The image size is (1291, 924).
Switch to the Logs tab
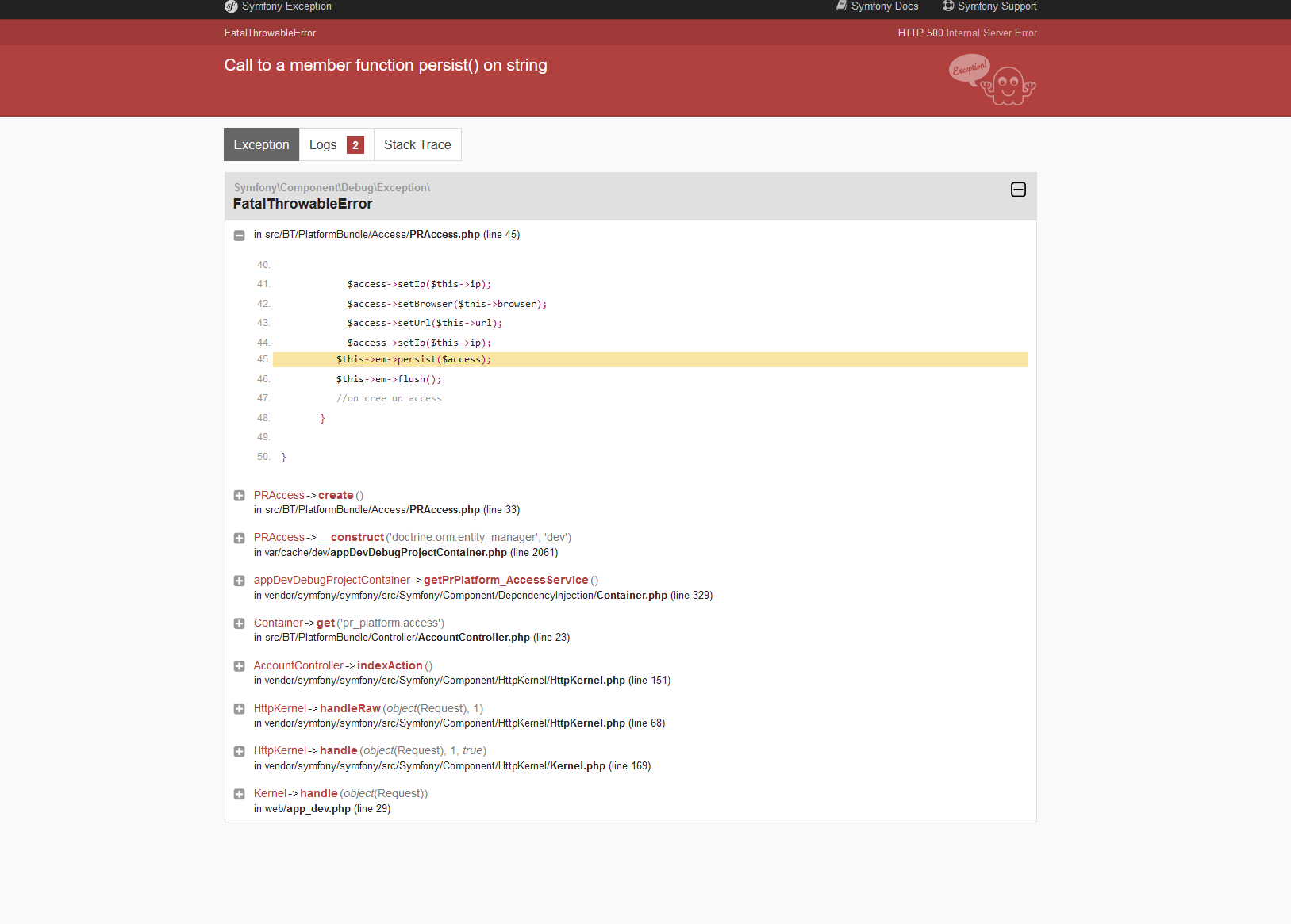tap(336, 144)
